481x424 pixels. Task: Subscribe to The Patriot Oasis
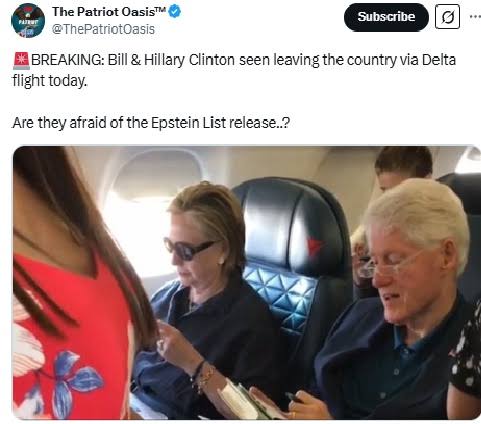point(386,17)
